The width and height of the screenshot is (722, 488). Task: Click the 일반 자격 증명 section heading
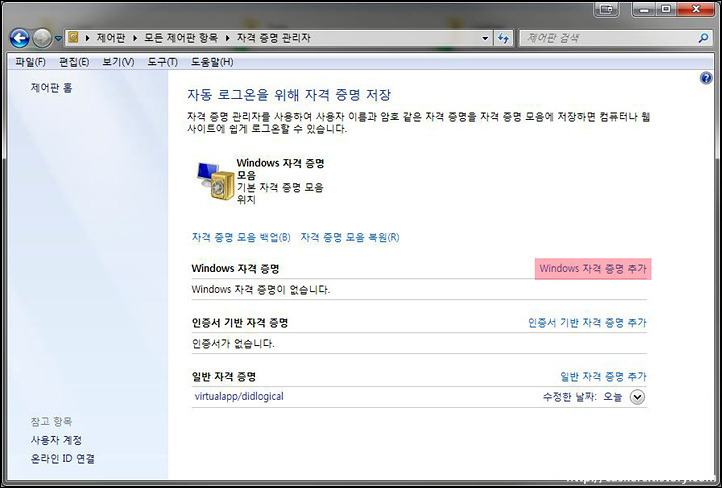coord(224,377)
